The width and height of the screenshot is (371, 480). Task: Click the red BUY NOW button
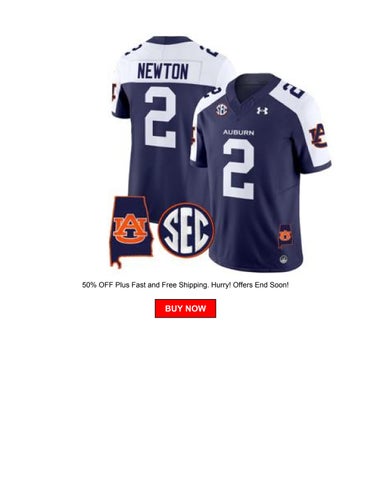coord(185,308)
